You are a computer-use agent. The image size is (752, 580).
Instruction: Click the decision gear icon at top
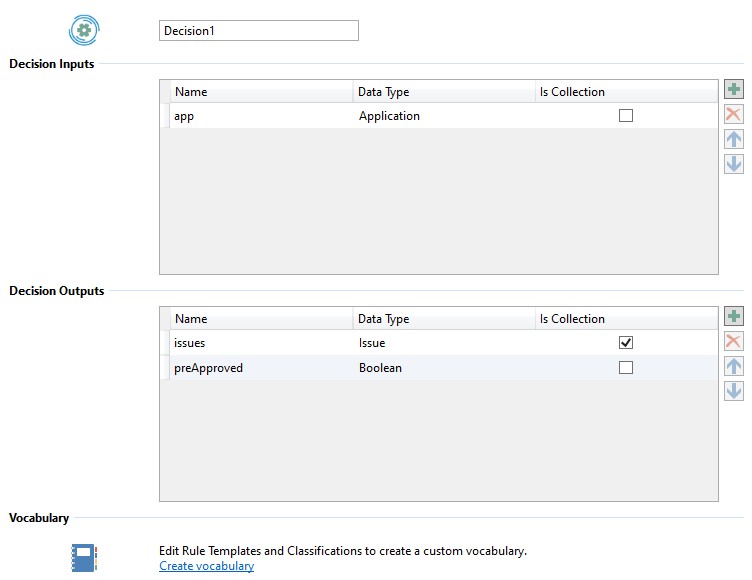pyautogui.click(x=84, y=30)
